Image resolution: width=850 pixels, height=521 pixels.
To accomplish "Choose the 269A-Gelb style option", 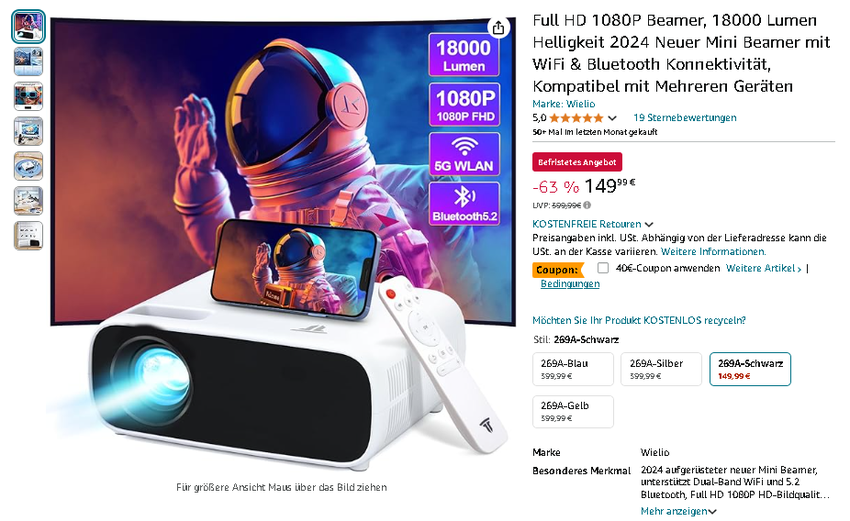I will (573, 411).
